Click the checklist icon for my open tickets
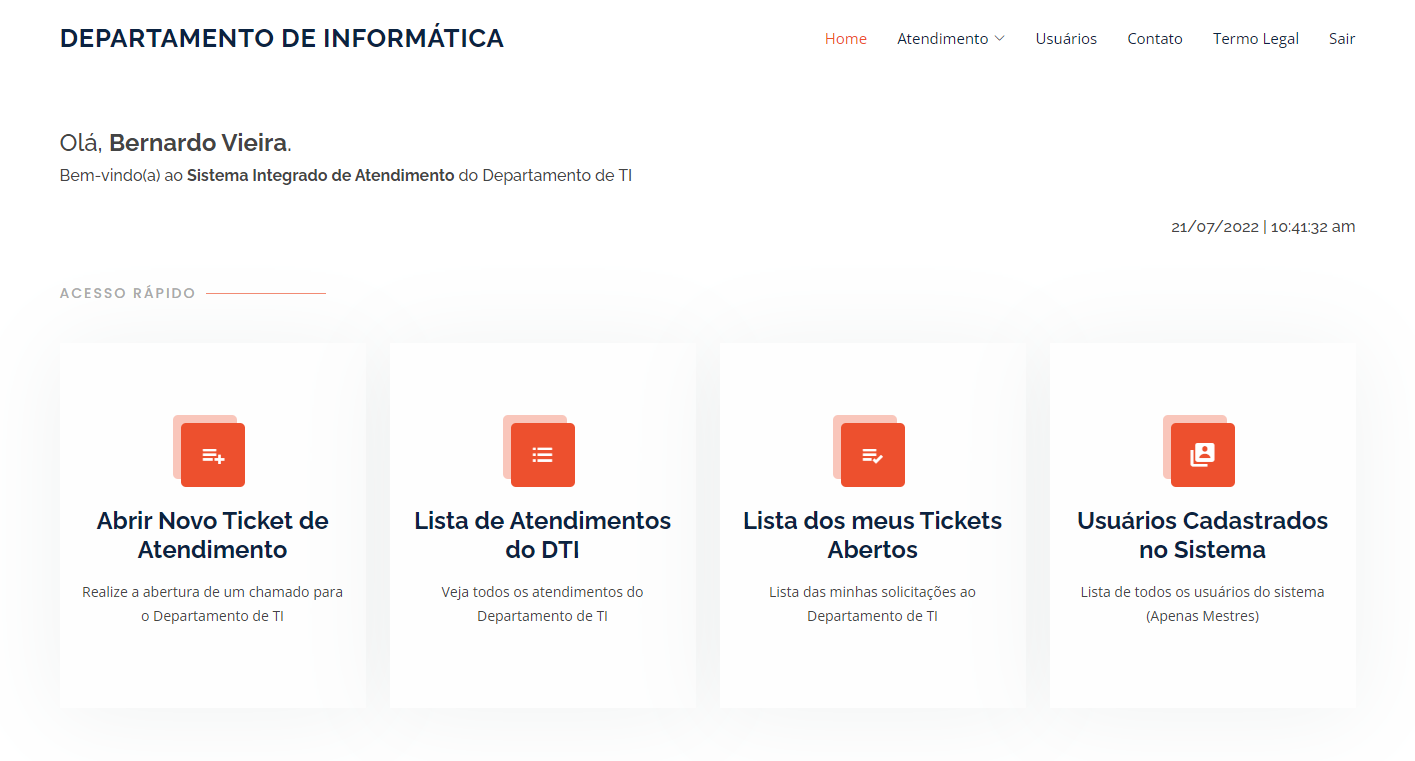This screenshot has height=761, width=1415. (x=873, y=455)
